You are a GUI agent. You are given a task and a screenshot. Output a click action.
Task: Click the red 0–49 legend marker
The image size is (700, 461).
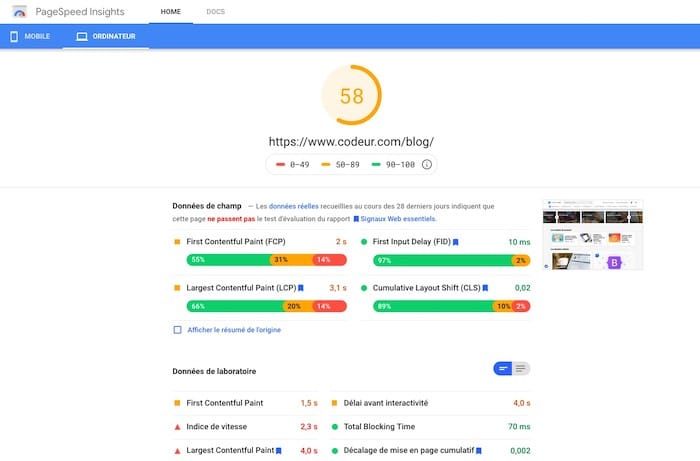280,164
